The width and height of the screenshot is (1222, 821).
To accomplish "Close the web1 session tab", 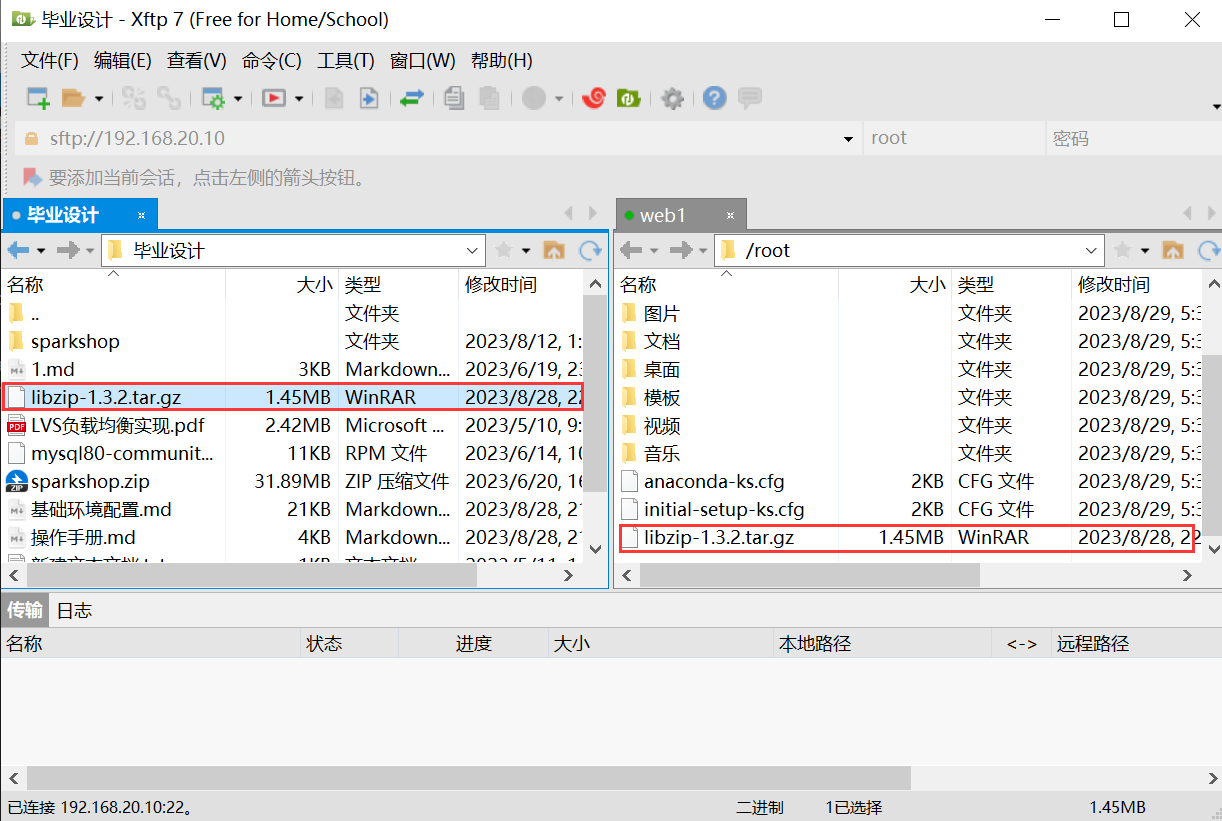I will [732, 215].
